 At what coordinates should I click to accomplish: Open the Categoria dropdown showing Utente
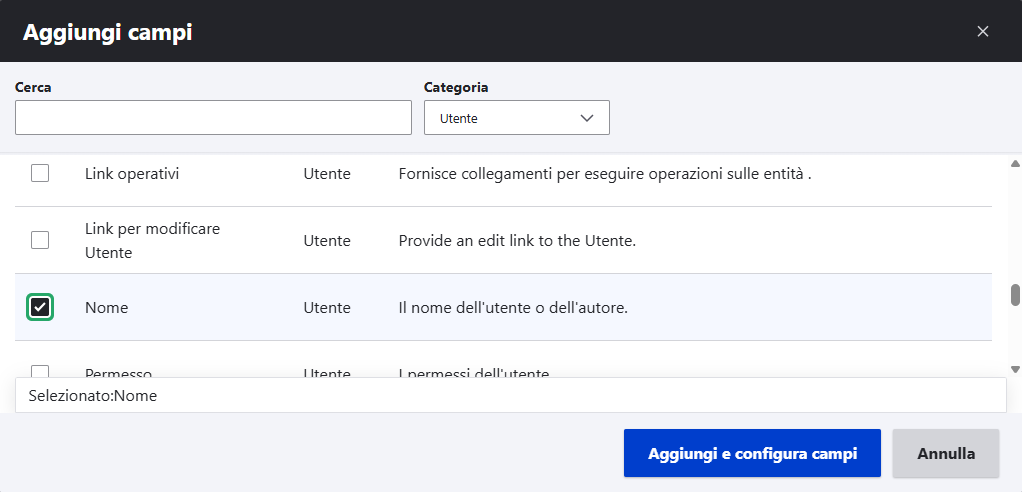(x=516, y=118)
